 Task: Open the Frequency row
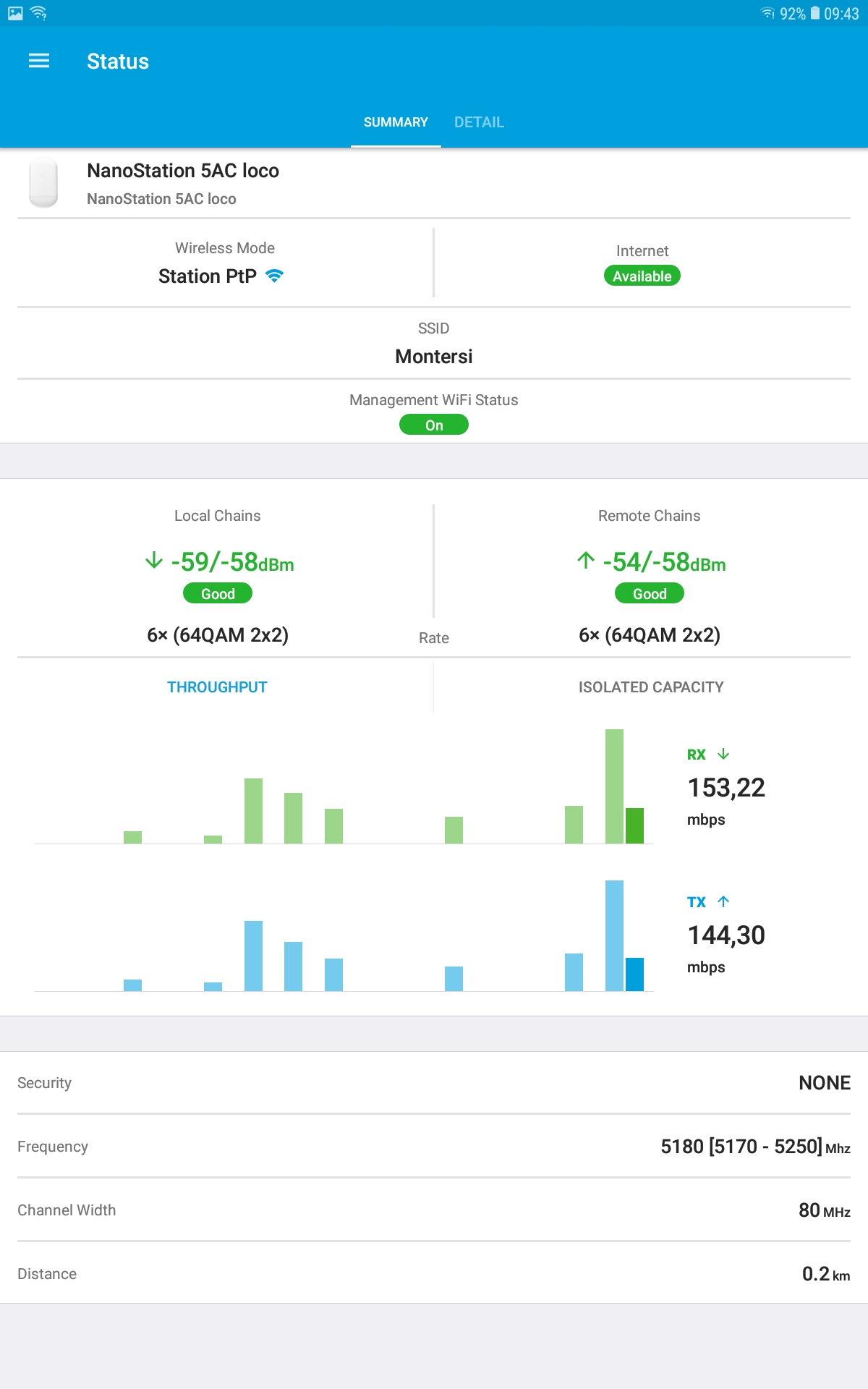[434, 1147]
